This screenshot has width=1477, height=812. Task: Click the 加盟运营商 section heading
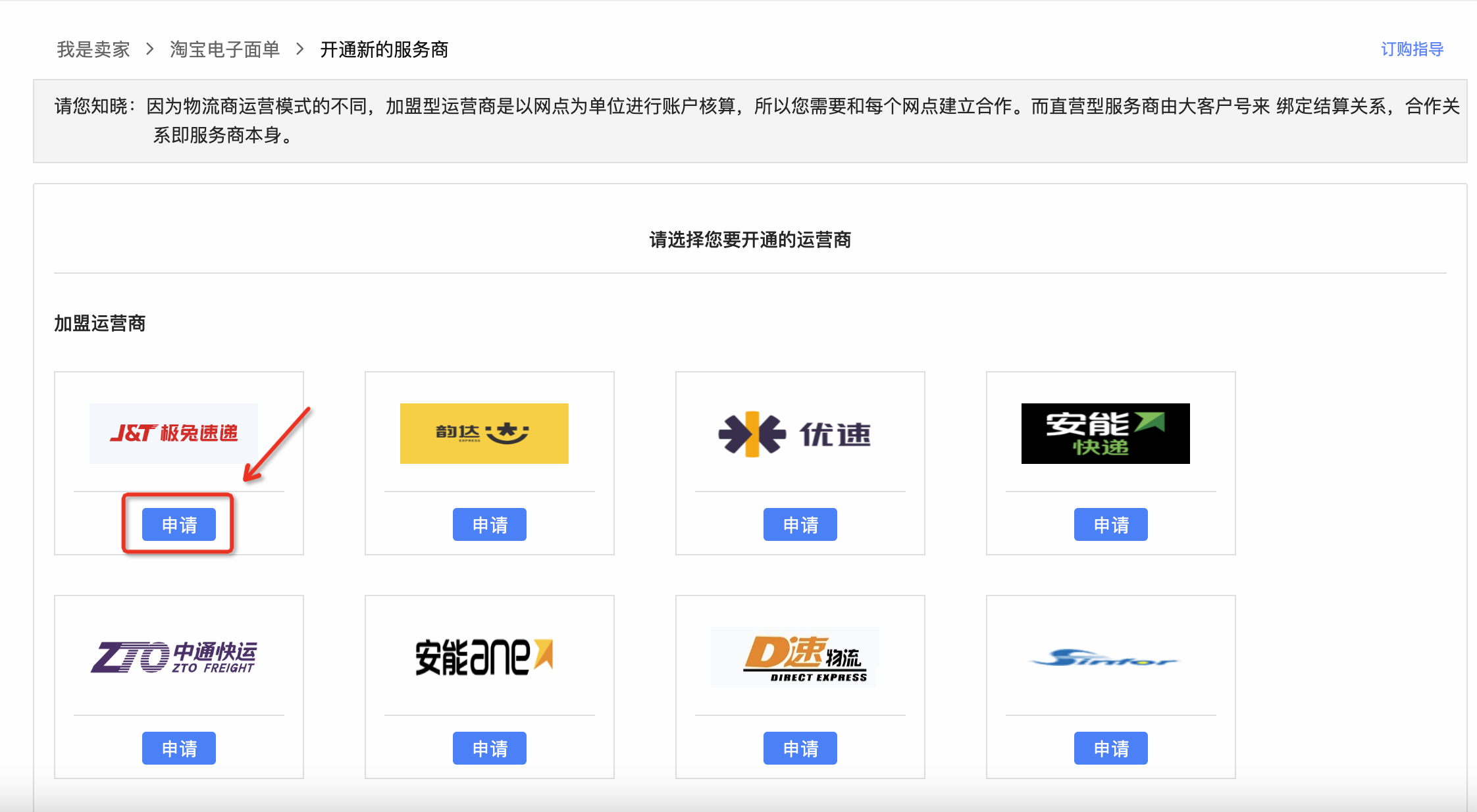99,323
